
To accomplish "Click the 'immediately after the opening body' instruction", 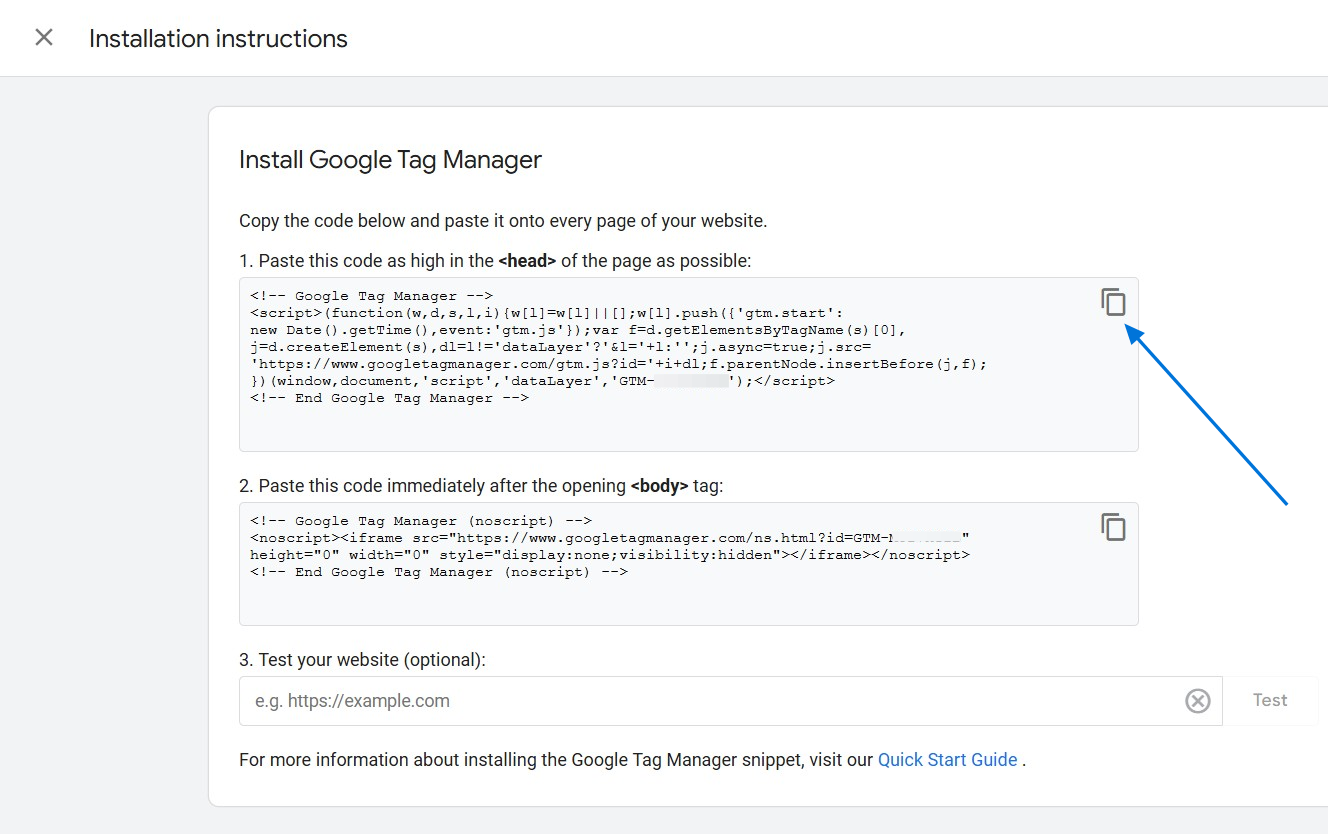I will coord(481,486).
